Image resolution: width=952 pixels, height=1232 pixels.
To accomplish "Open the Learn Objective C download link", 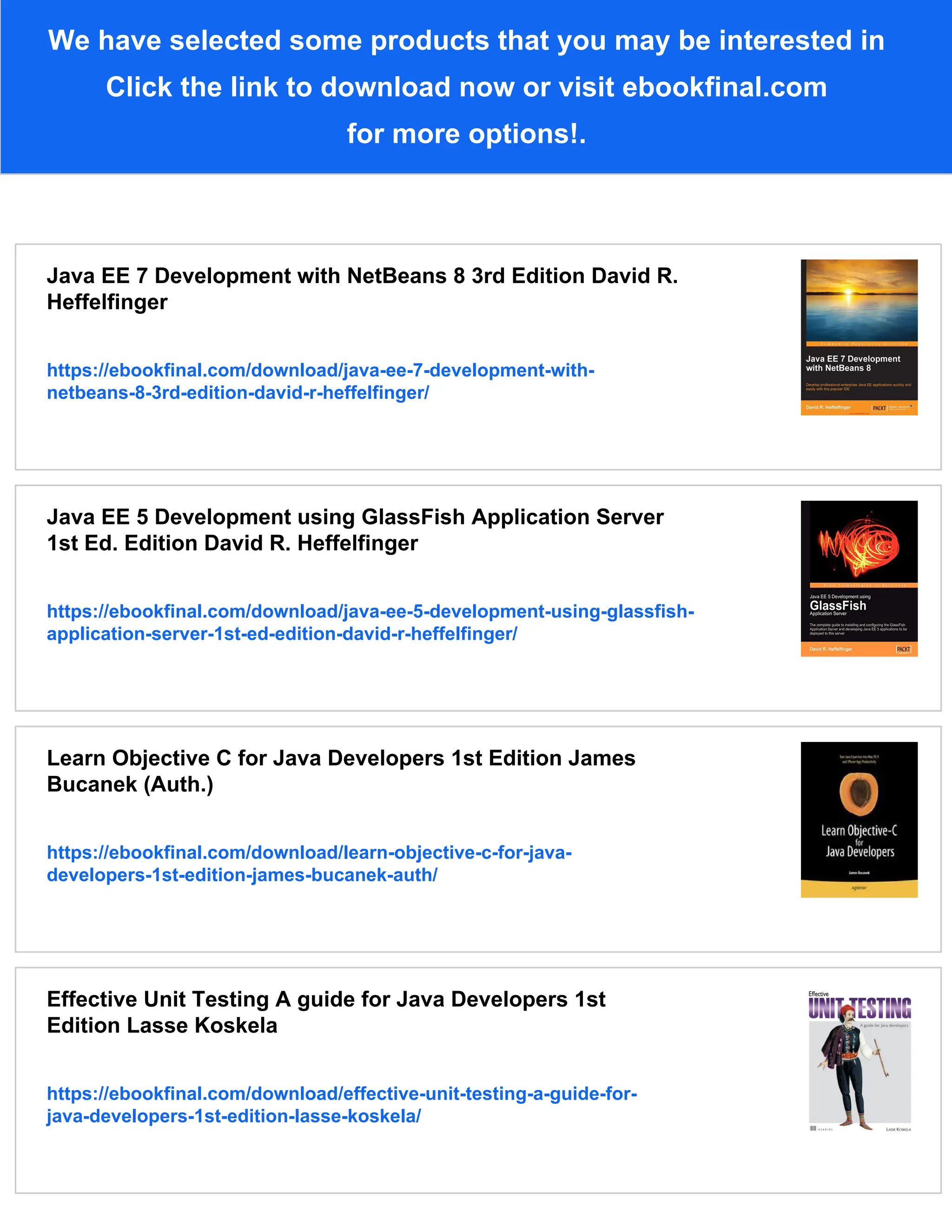I will coord(309,864).
